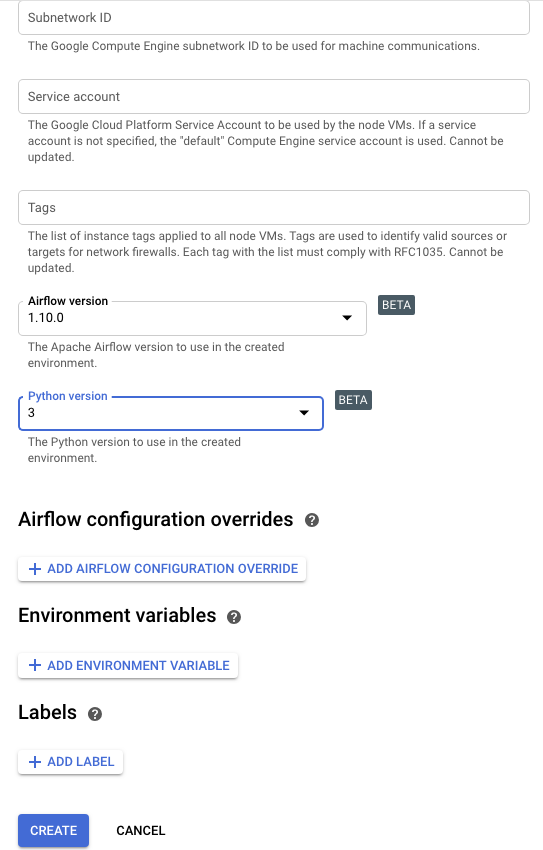Click the Cancel button
The image size is (543, 850).
point(141,830)
